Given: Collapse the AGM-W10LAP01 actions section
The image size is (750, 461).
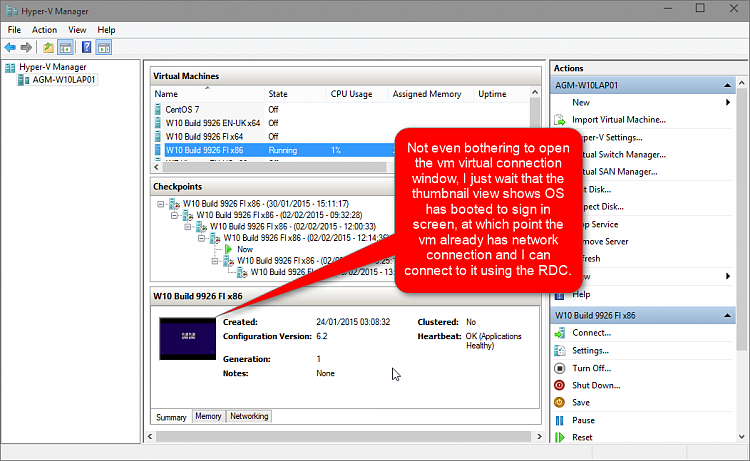Looking at the screenshot, I should [x=727, y=86].
